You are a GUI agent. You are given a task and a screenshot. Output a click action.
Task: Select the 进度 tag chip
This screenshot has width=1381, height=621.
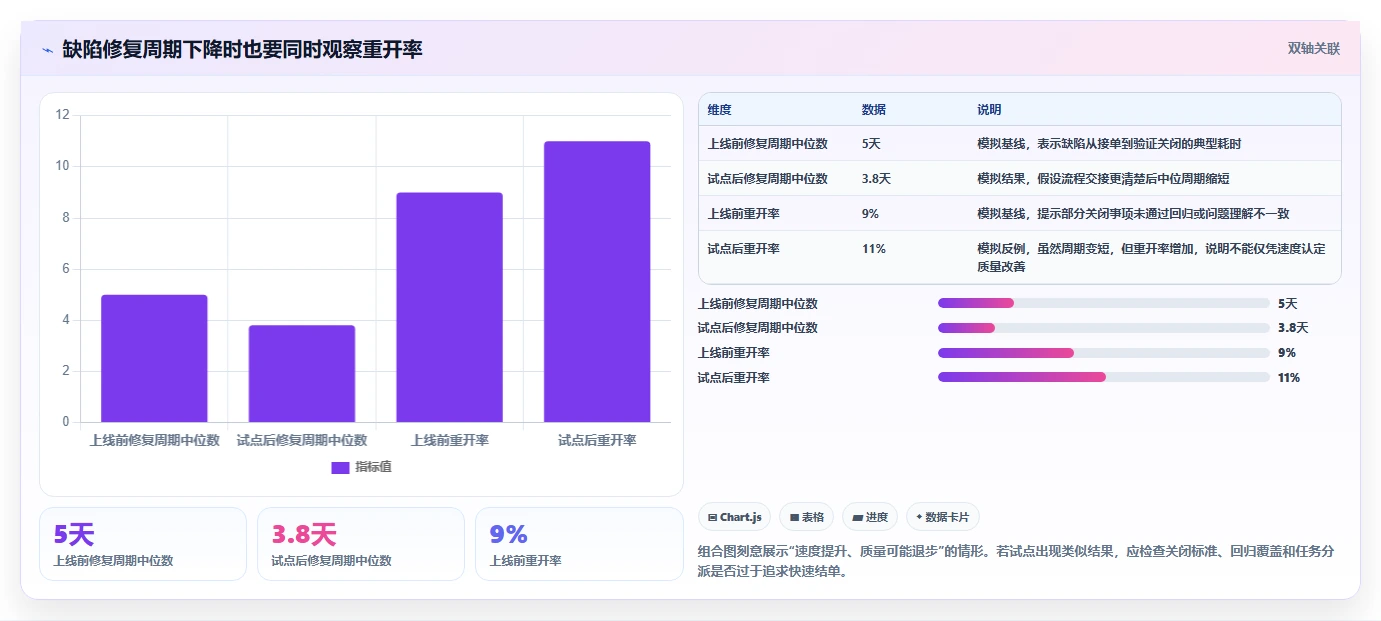pos(870,517)
